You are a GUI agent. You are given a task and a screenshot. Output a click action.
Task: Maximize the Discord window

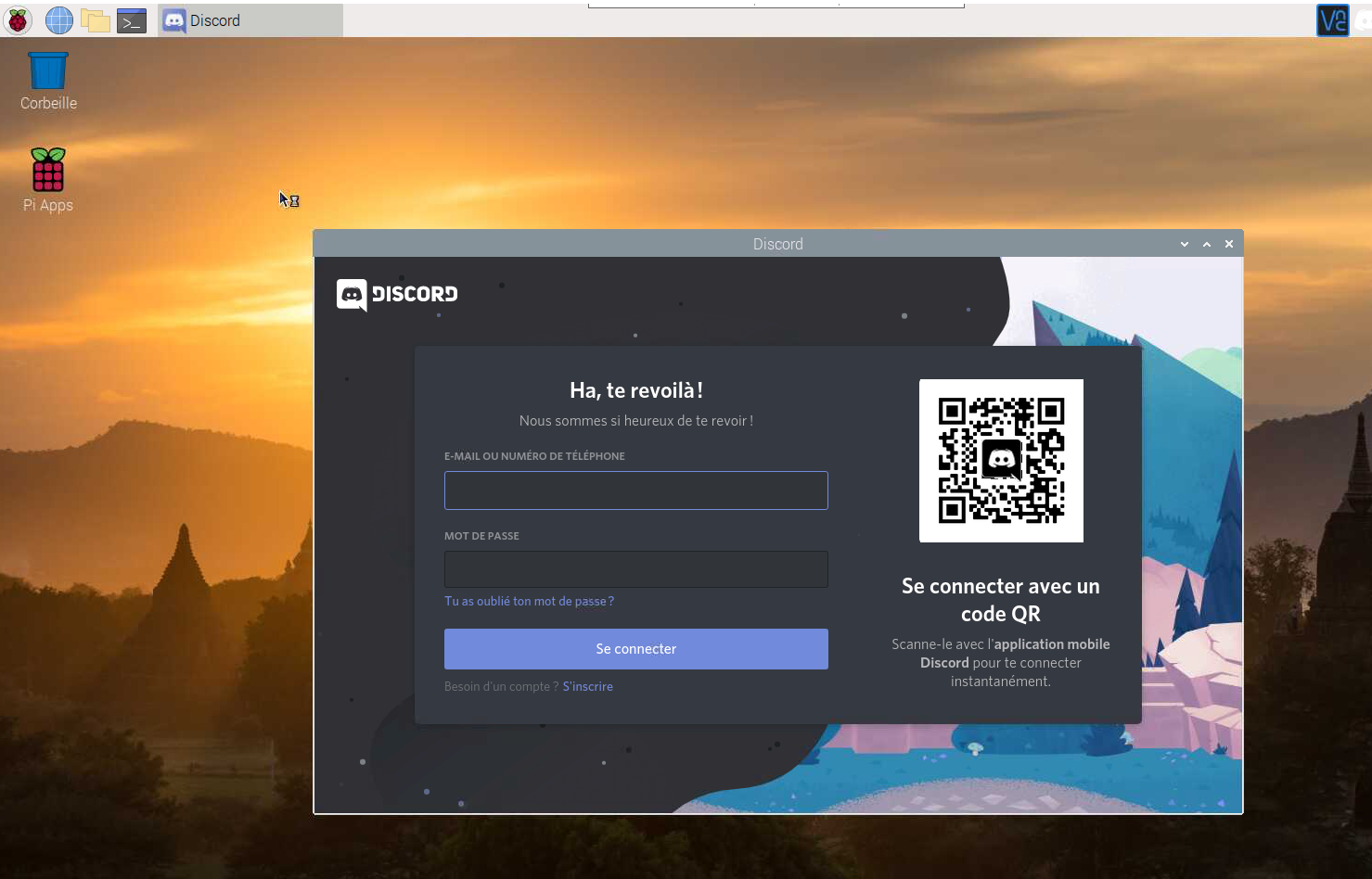point(1207,244)
